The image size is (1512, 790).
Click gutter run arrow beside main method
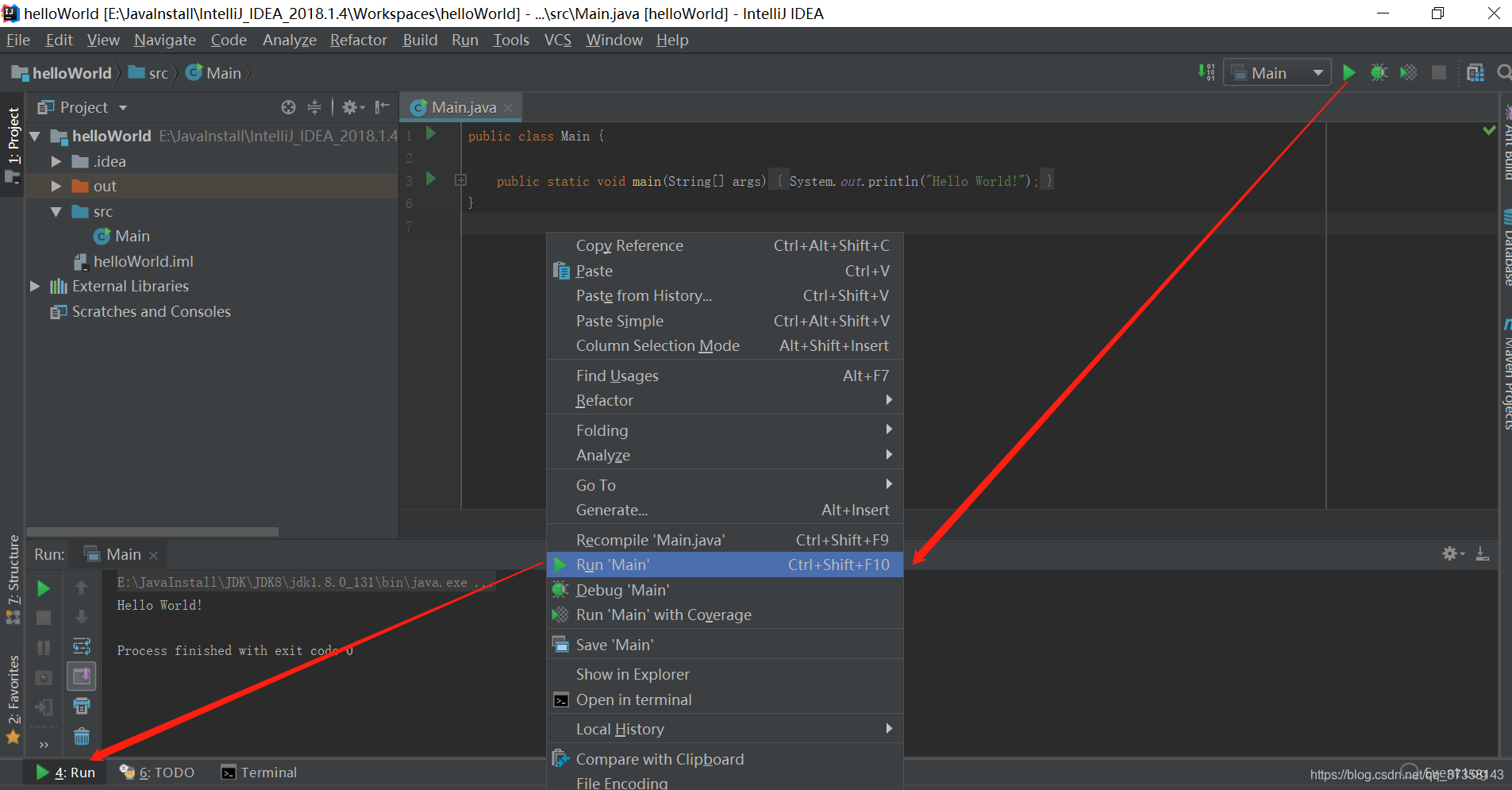click(431, 179)
